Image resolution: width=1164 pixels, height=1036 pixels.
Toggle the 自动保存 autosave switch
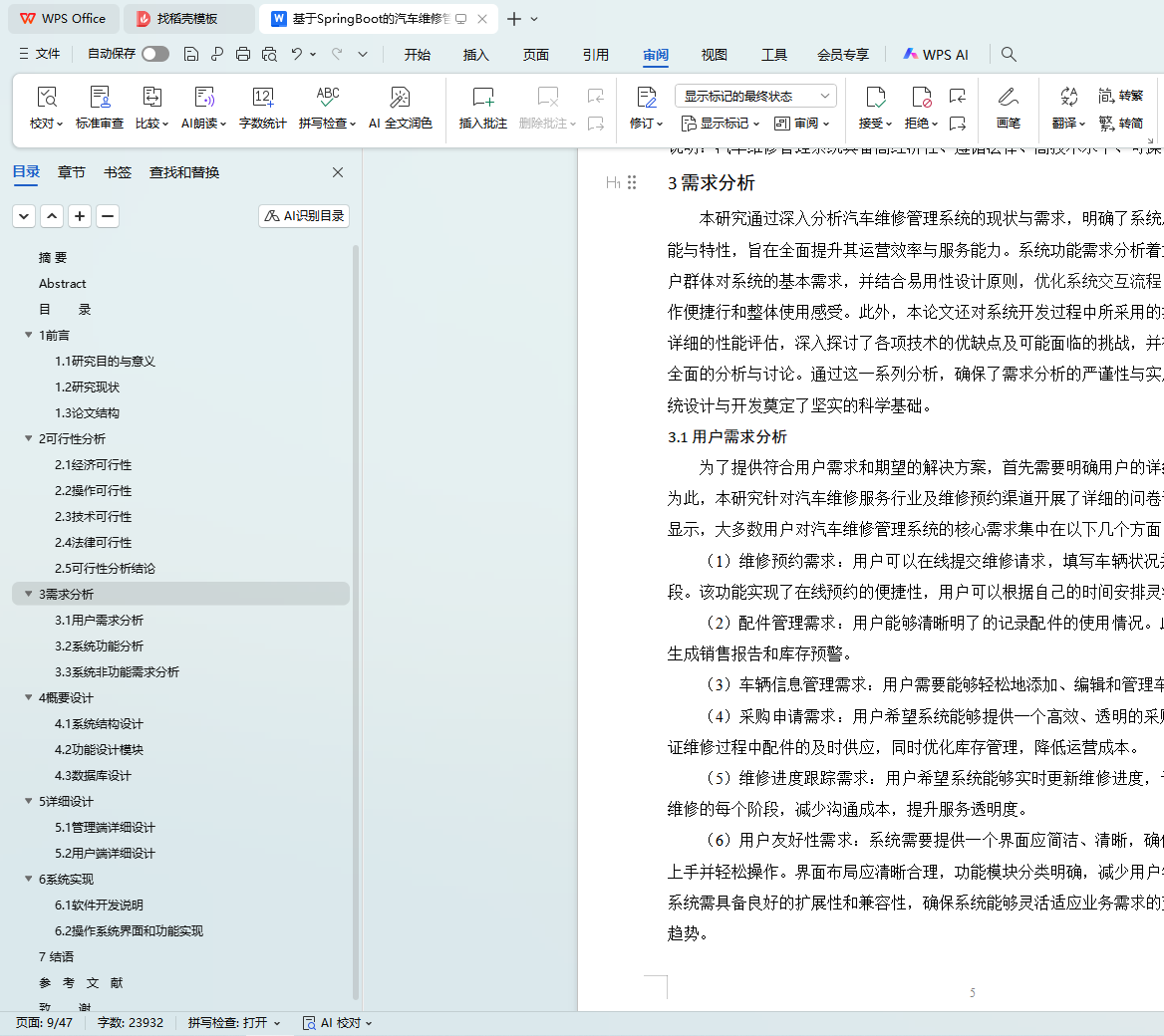[154, 54]
